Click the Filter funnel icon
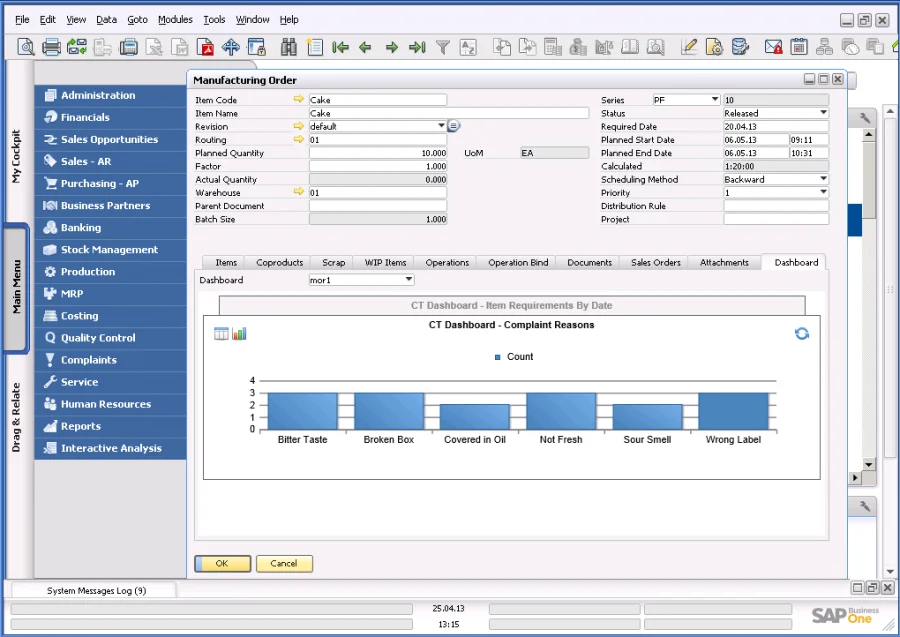 [443, 47]
